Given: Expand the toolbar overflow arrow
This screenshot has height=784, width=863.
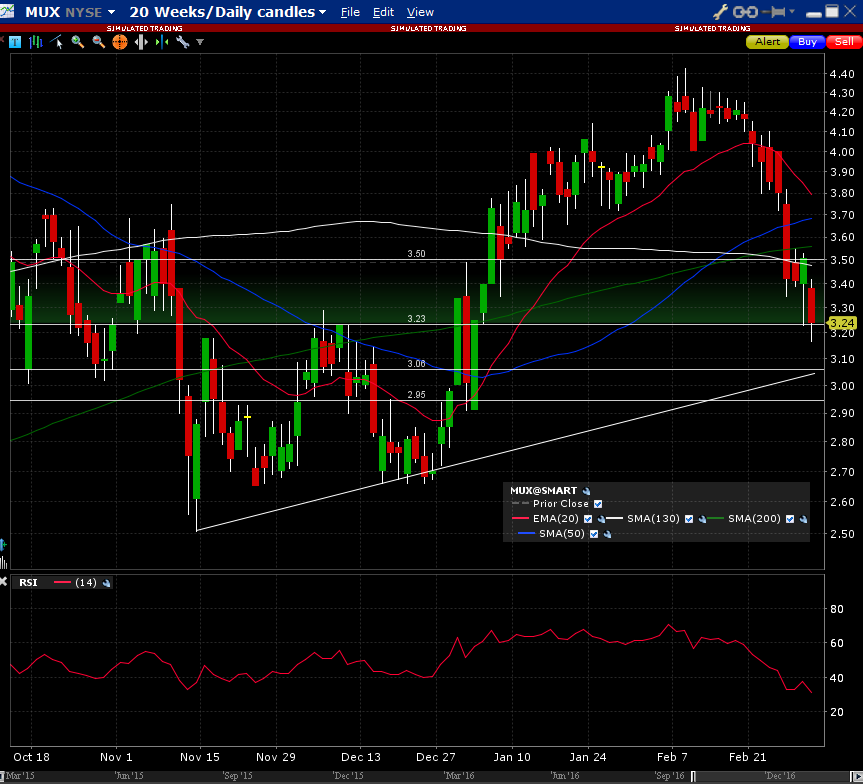Looking at the screenshot, I should point(200,42).
